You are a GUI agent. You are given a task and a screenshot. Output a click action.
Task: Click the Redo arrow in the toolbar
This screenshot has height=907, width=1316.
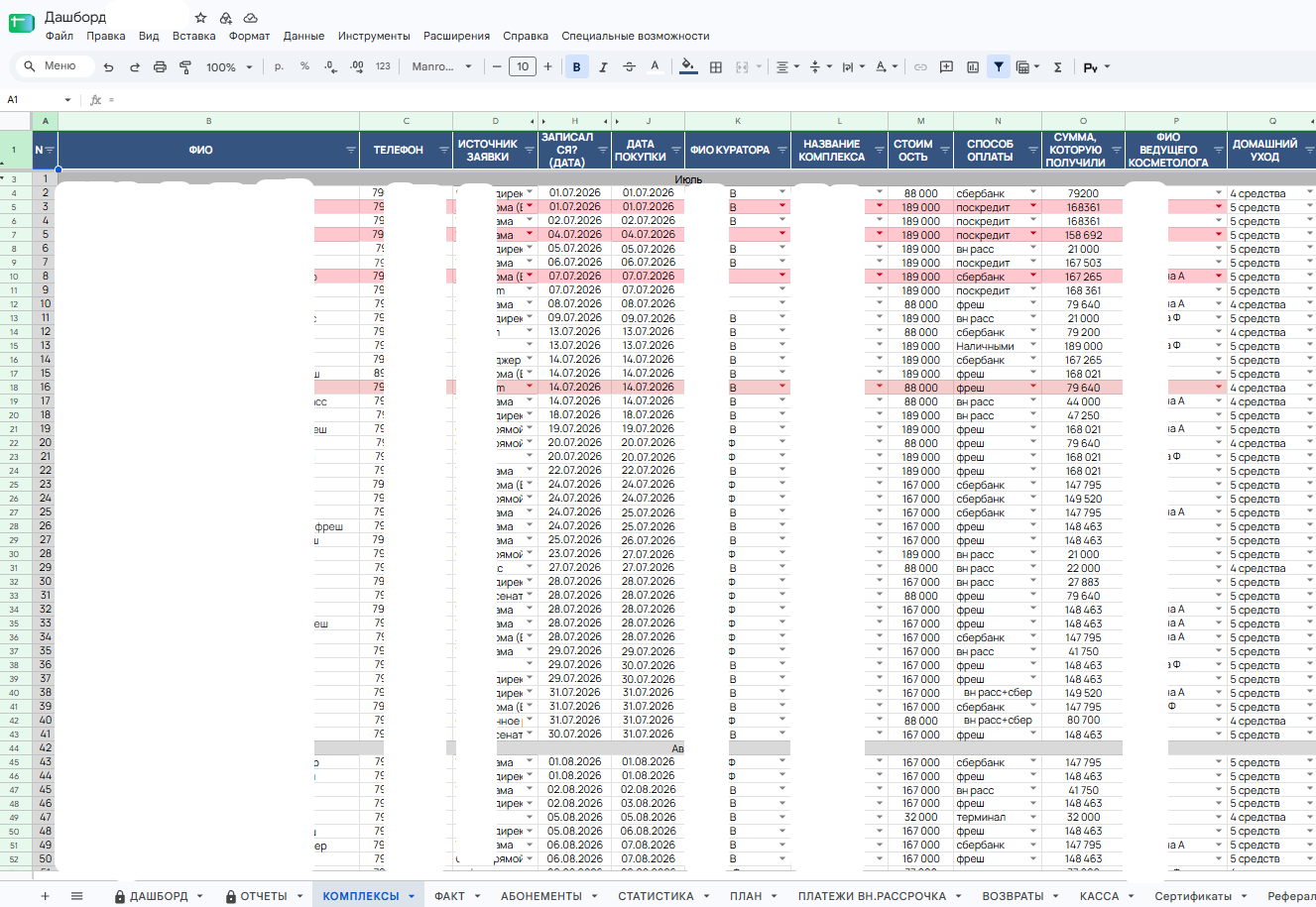[134, 67]
